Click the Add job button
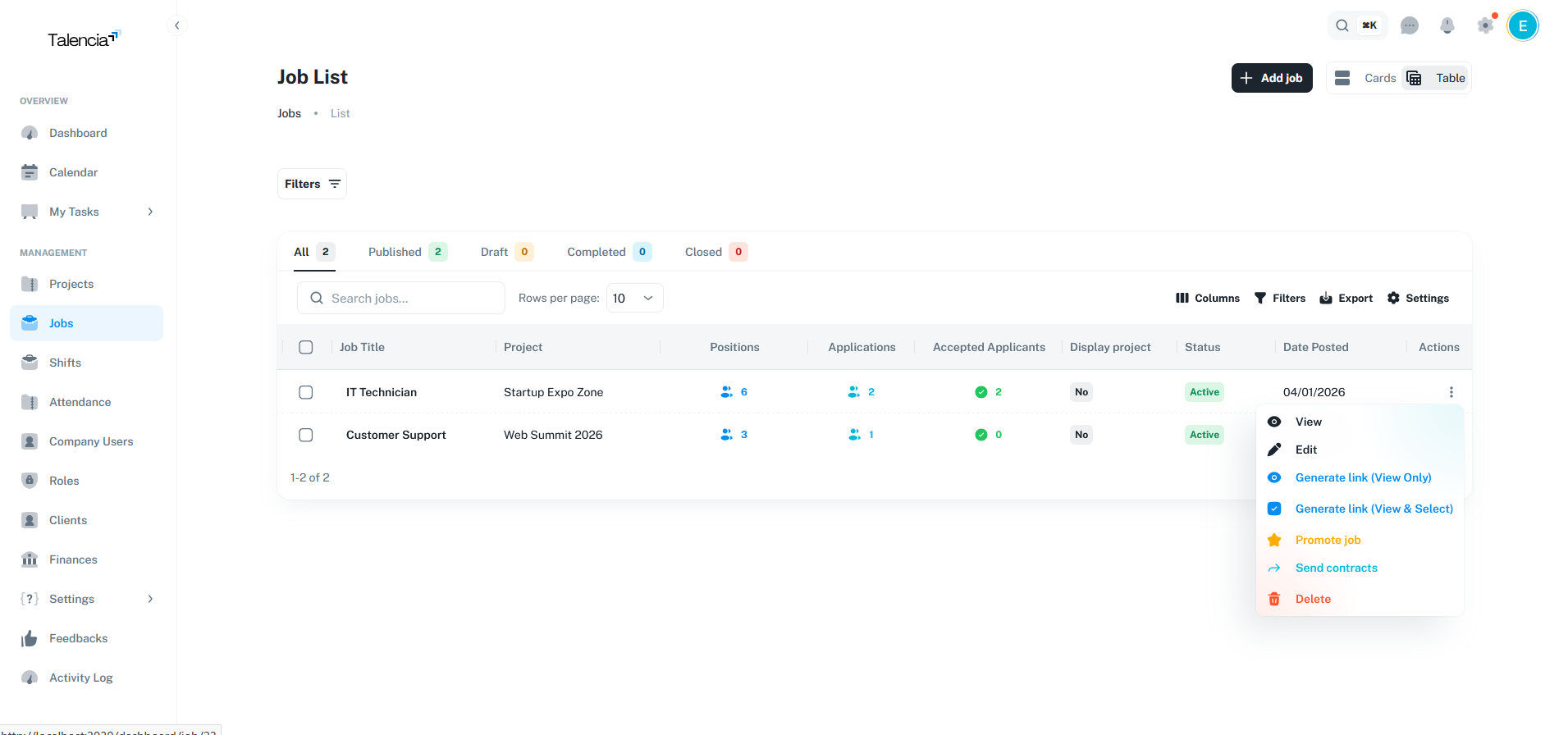 click(x=1272, y=78)
